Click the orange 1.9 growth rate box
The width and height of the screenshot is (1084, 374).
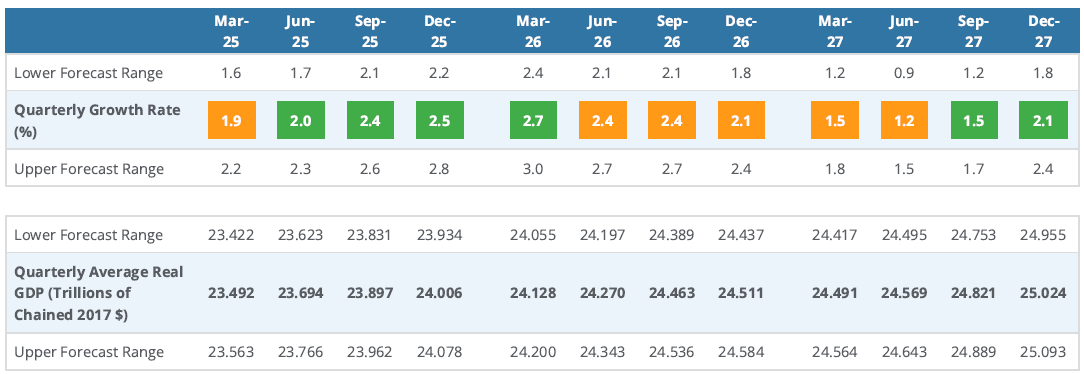point(232,120)
